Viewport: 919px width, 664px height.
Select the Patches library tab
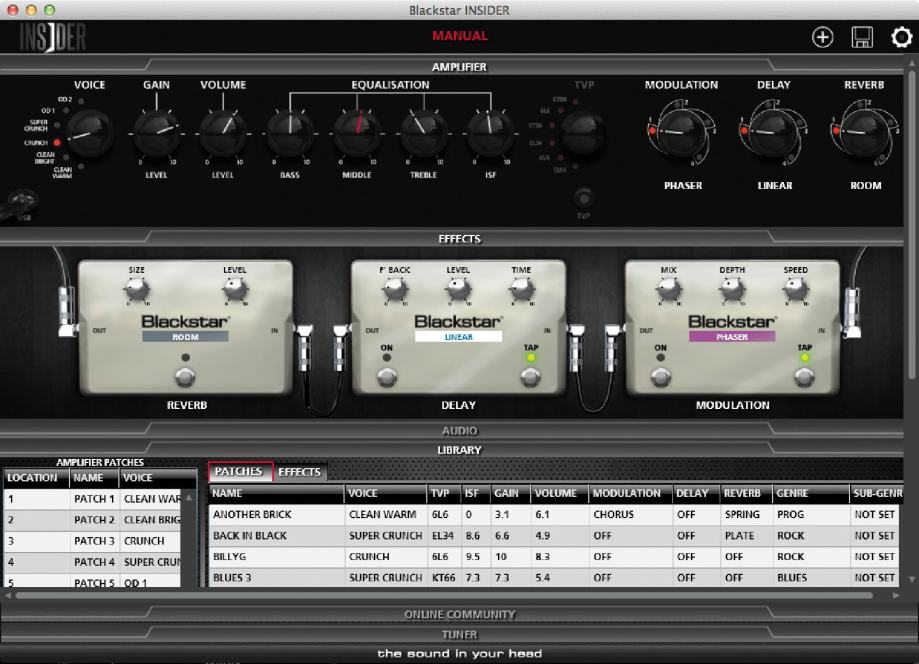(x=239, y=472)
